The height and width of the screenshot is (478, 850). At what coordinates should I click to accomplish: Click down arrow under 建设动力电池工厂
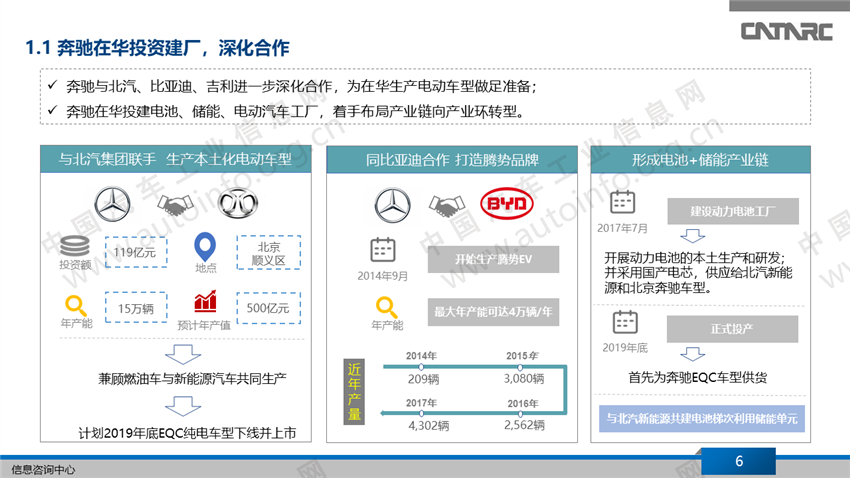pos(692,236)
